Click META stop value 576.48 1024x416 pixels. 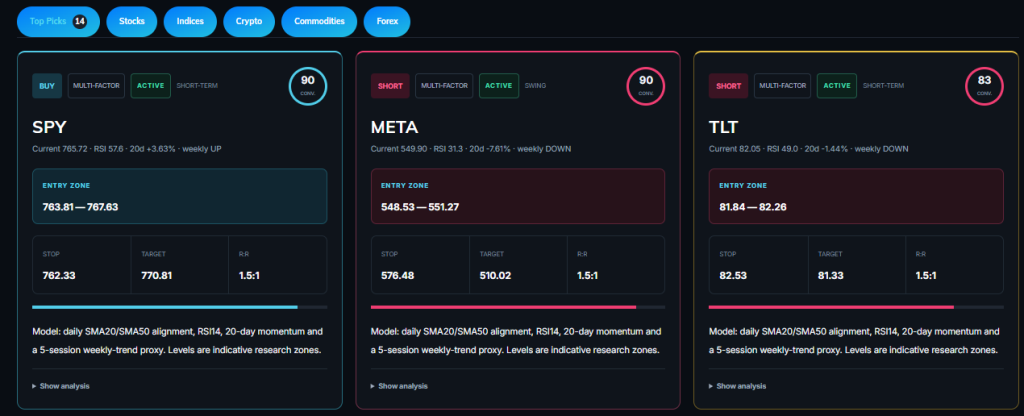click(x=398, y=276)
